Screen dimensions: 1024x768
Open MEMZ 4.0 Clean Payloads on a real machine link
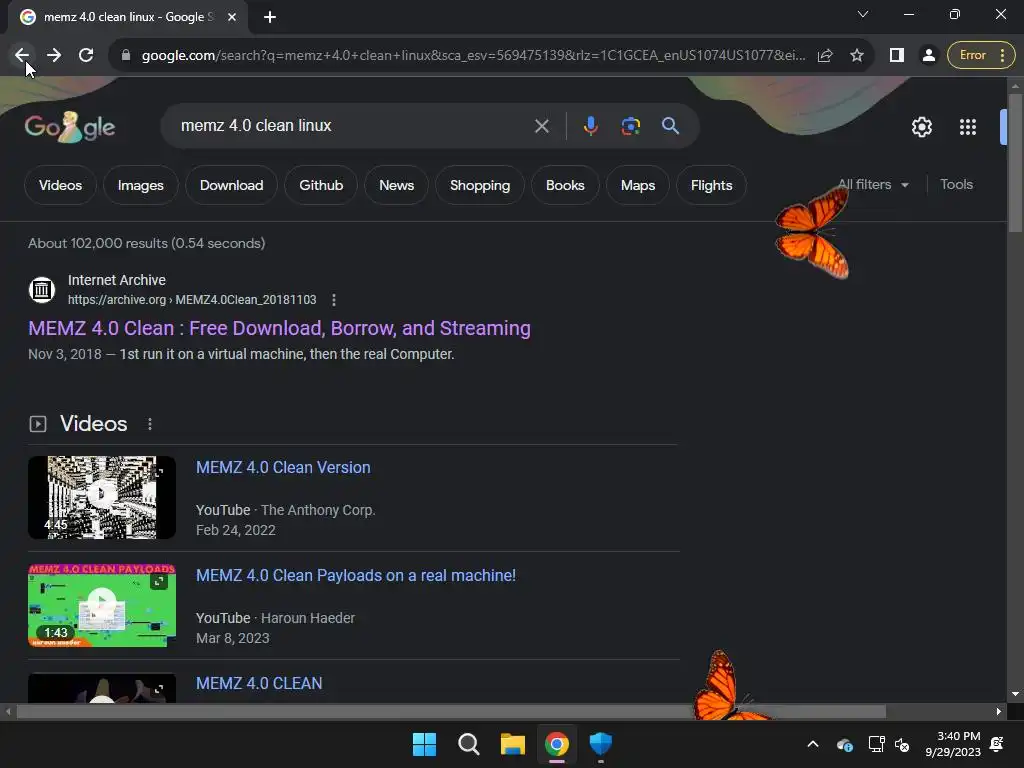[356, 575]
